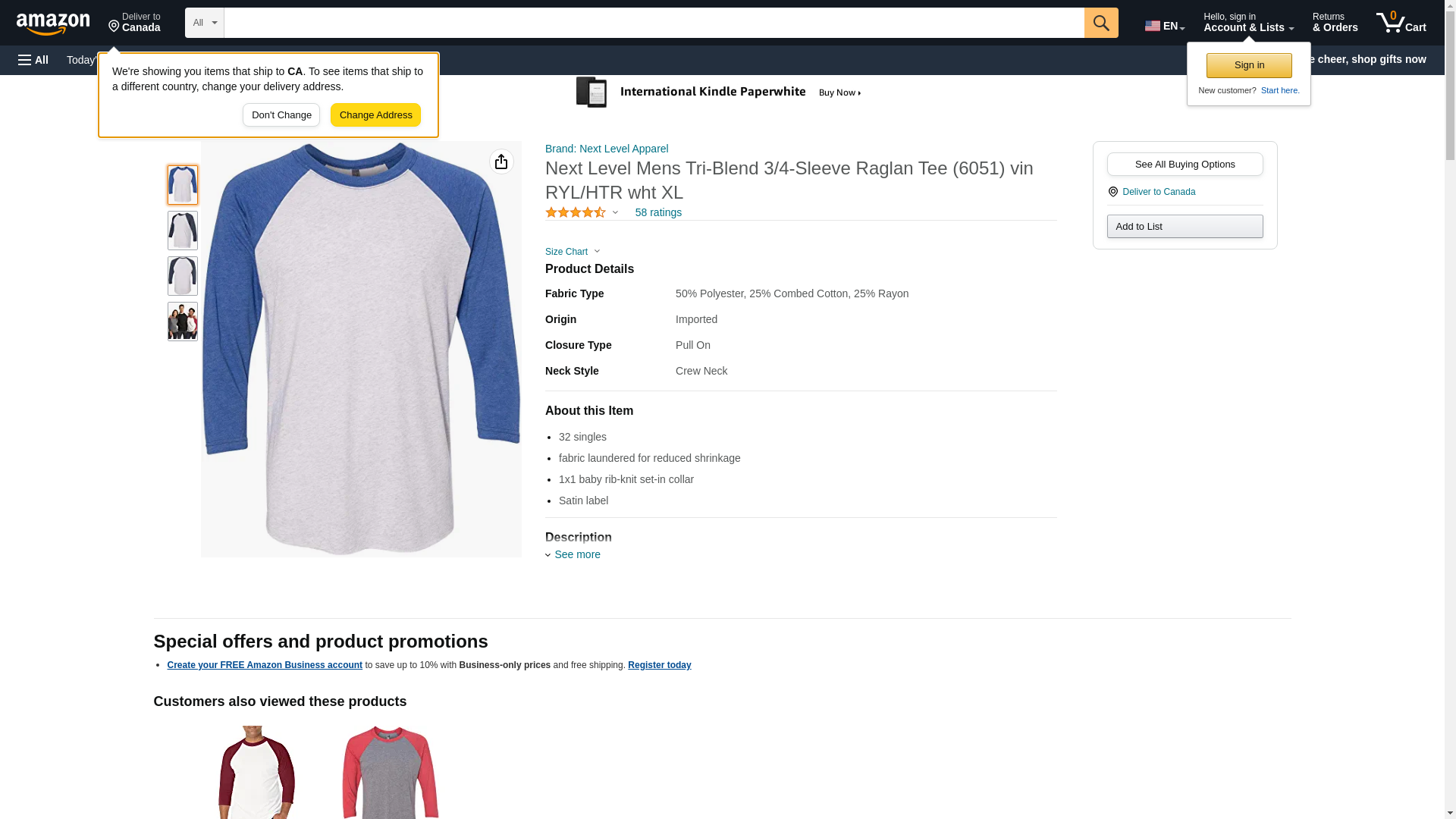The image size is (1456, 819).
Task: Click the yellow Sign in button
Action: pos(1248,65)
